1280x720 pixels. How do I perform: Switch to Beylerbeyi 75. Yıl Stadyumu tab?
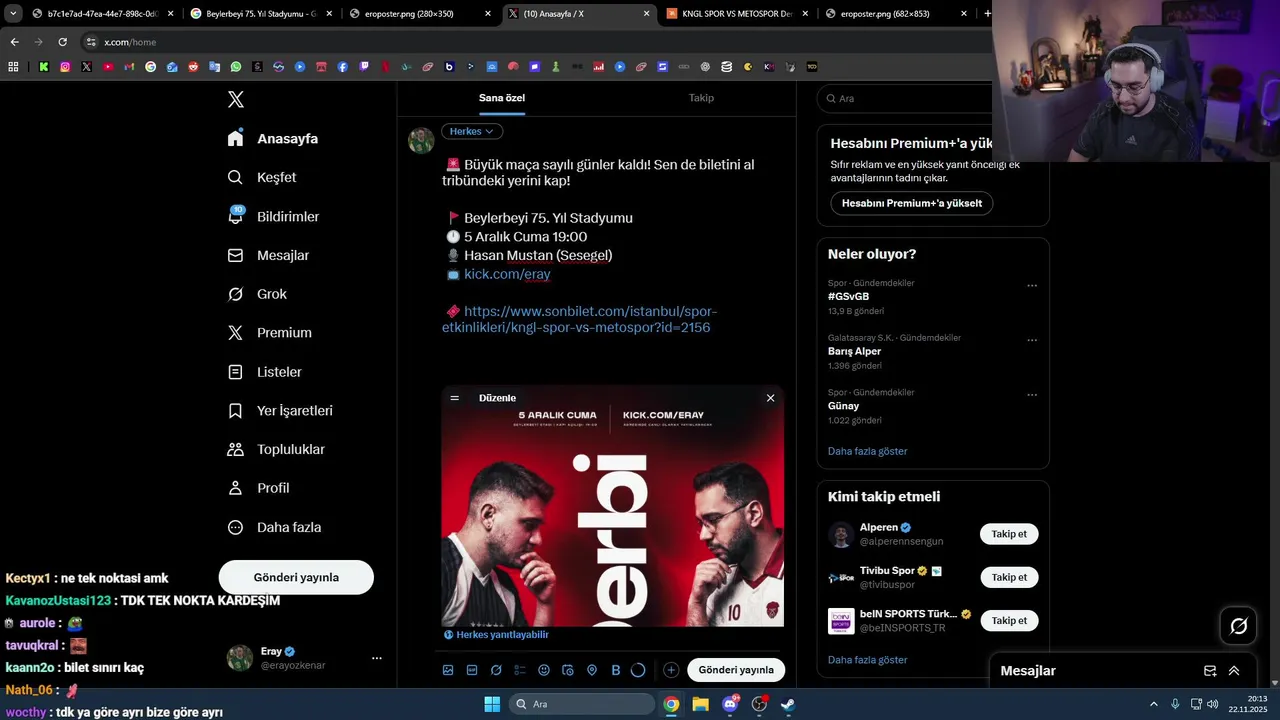(x=260, y=14)
